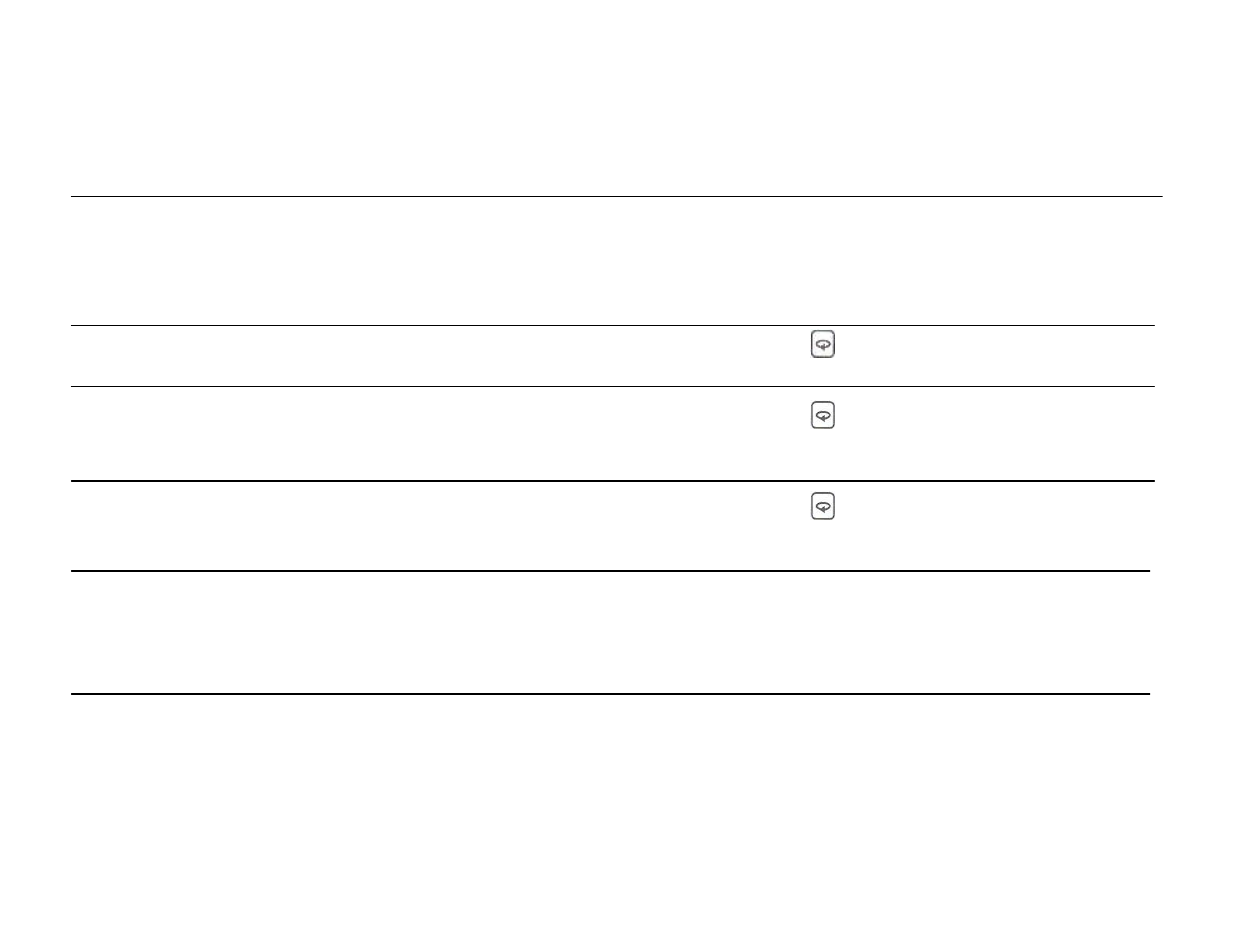Click the rotate icon in the first table row
Viewport: 1233px width, 952px height.
point(822,344)
